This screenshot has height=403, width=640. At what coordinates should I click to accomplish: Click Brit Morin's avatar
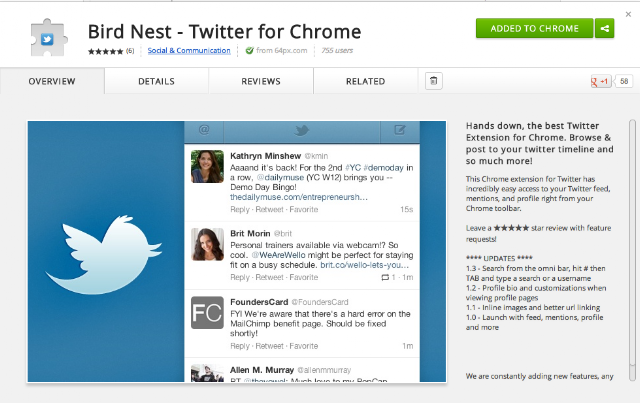pos(207,244)
